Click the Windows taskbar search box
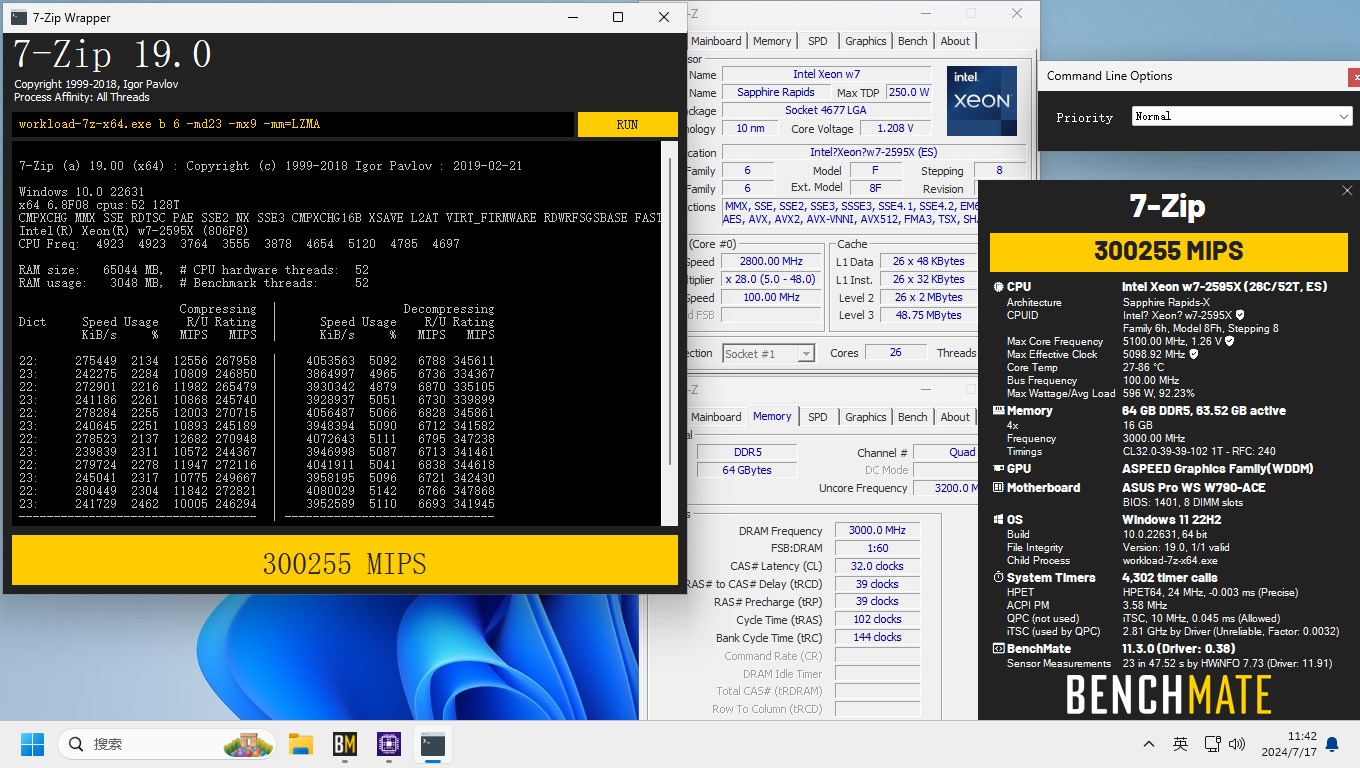Screen dimensions: 1360x768 (x=168, y=744)
